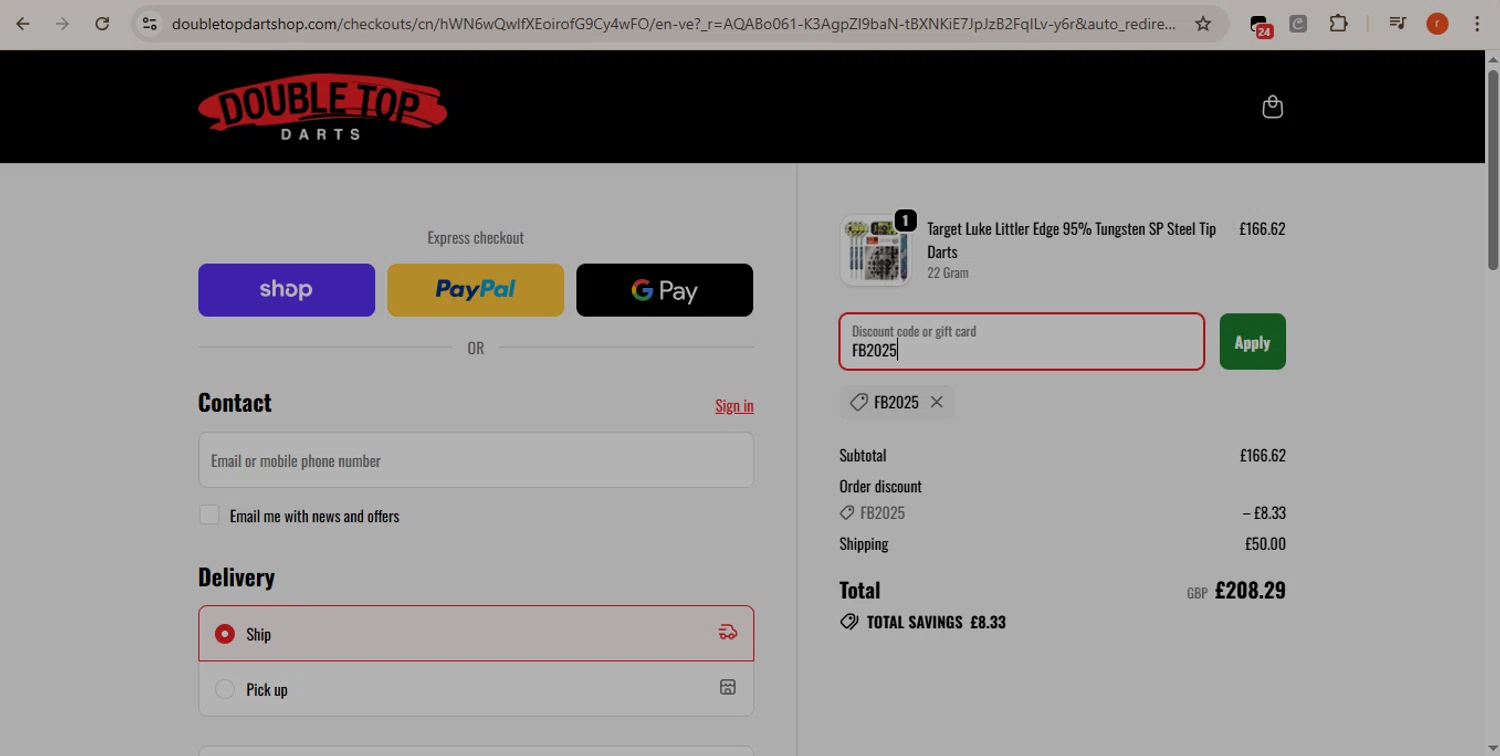Open the Chrome three-dot menu

point(1476,23)
